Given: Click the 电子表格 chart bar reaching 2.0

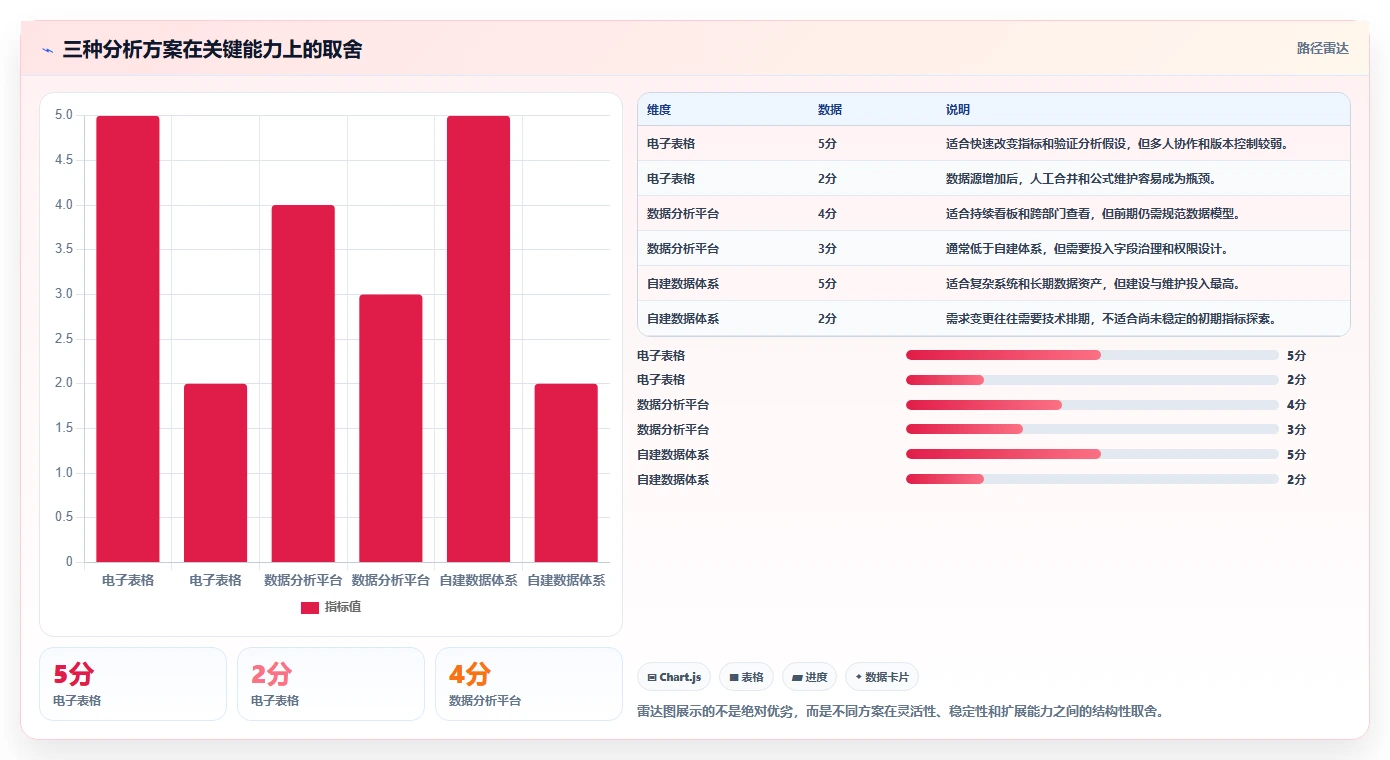Looking at the screenshot, I should point(215,473).
